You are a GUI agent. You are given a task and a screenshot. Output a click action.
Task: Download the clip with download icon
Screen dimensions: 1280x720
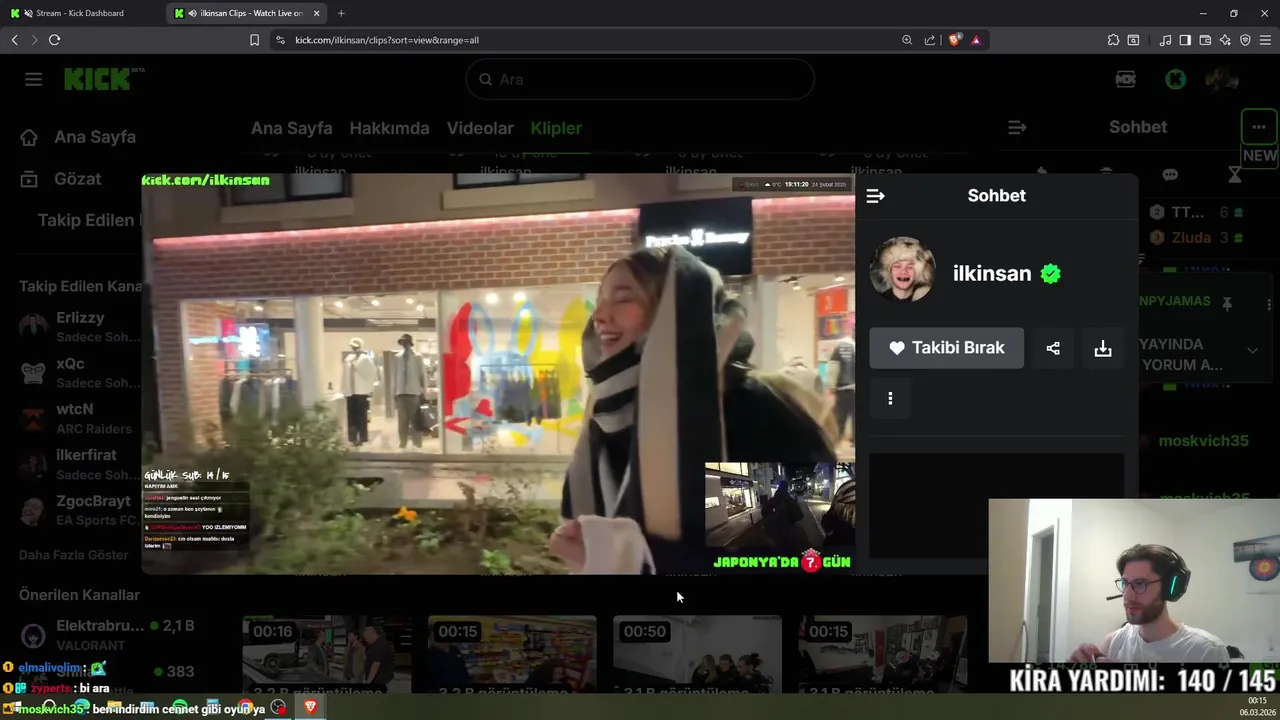1103,348
